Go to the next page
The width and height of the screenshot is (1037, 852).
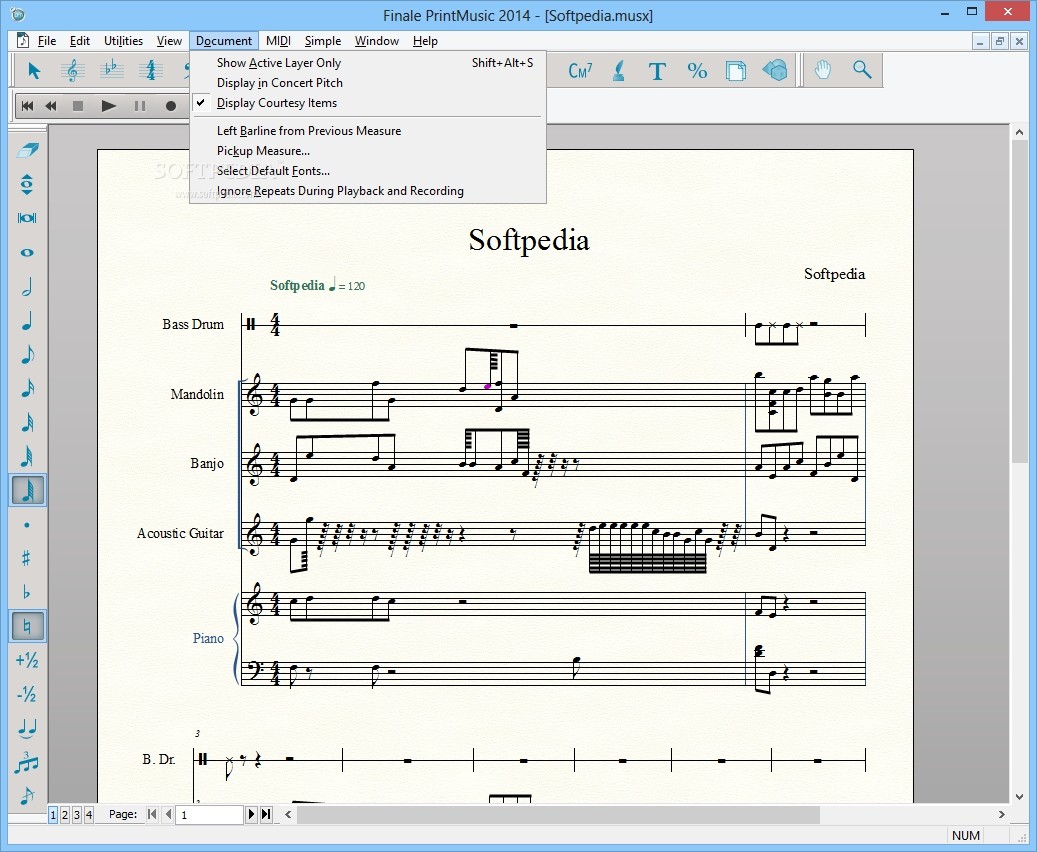click(x=251, y=814)
